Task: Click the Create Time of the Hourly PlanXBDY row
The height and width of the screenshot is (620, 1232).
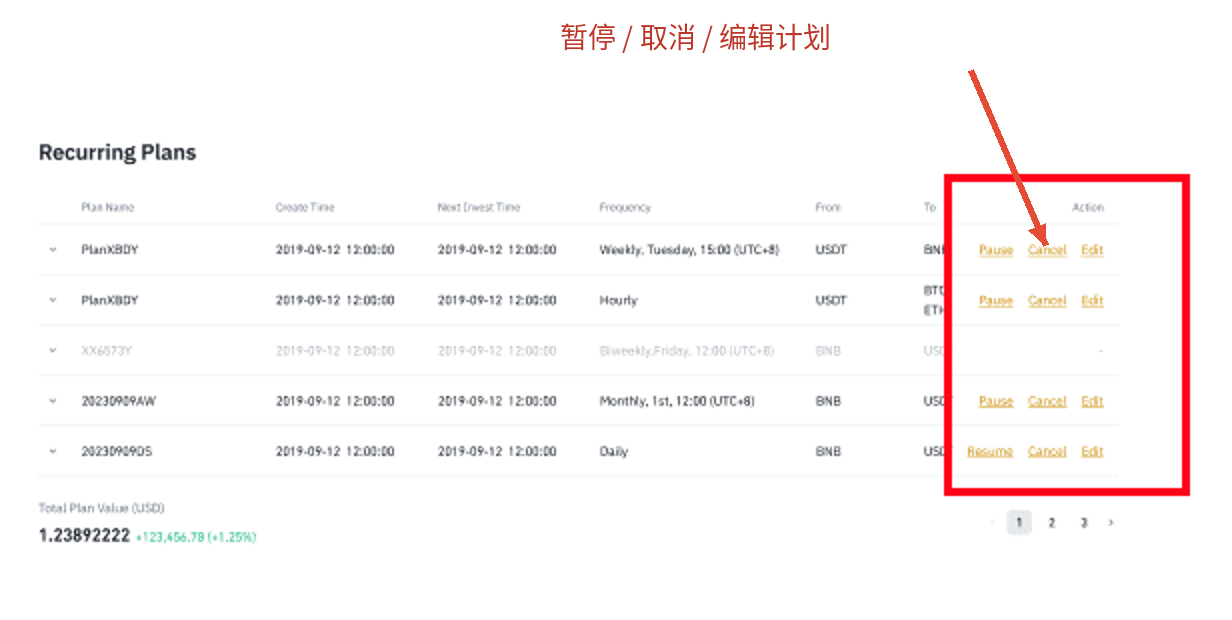Action: pyautogui.click(x=335, y=300)
